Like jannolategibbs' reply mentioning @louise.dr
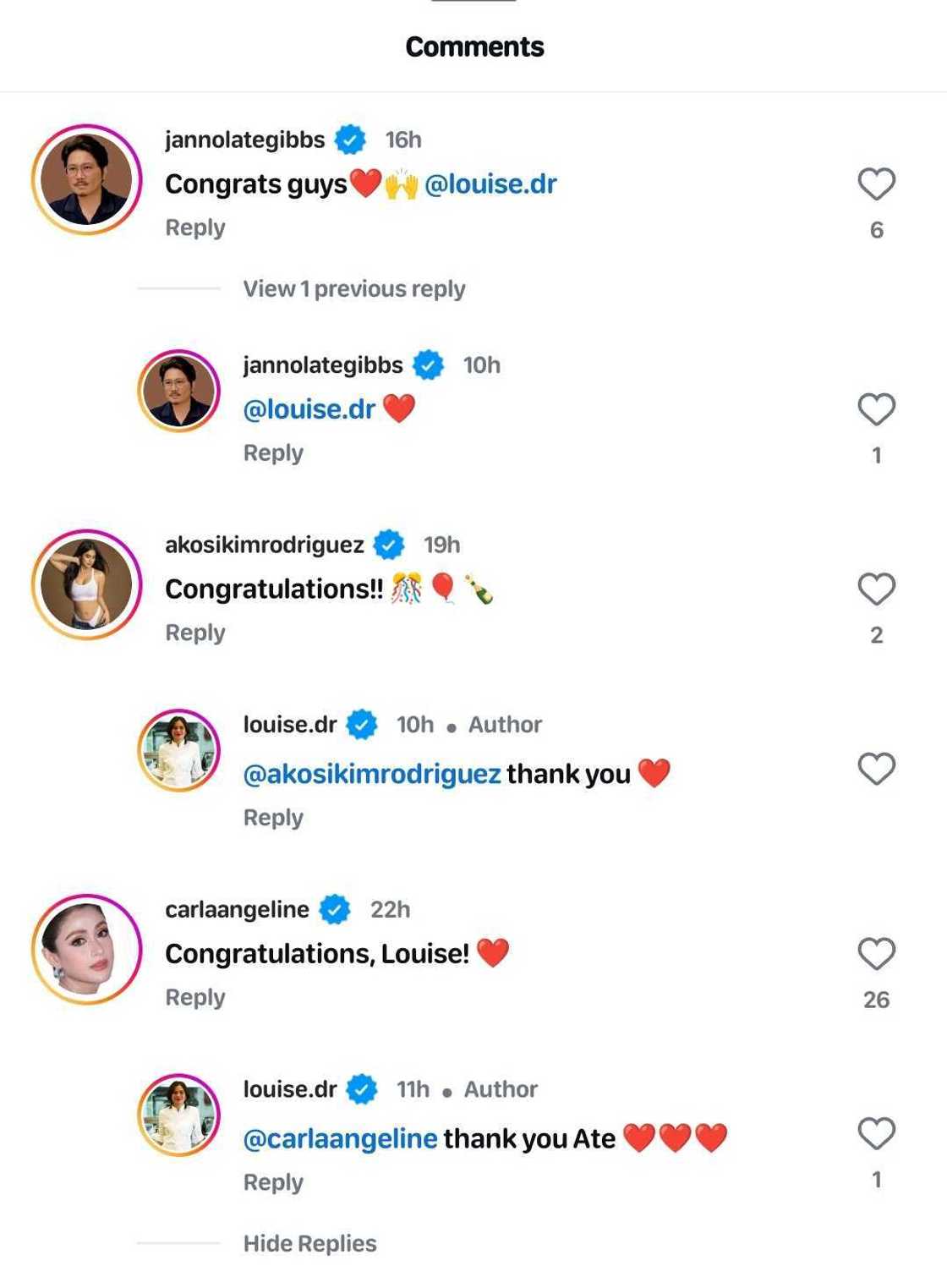 (876, 410)
